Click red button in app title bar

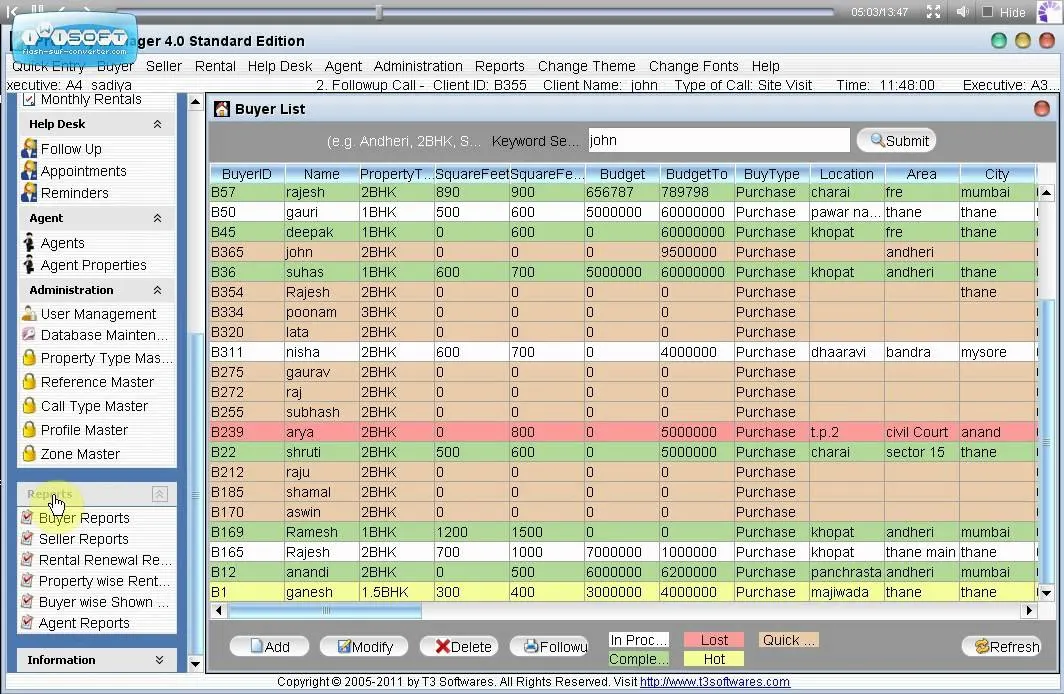coord(1046,41)
